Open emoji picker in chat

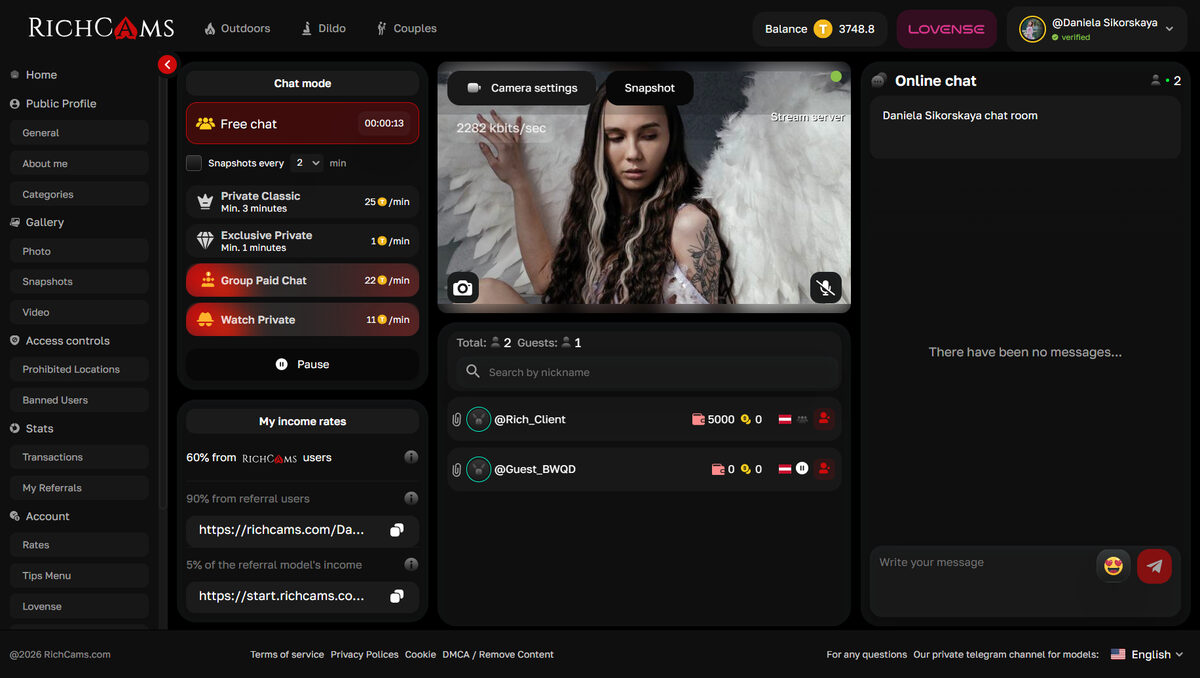coord(1113,566)
